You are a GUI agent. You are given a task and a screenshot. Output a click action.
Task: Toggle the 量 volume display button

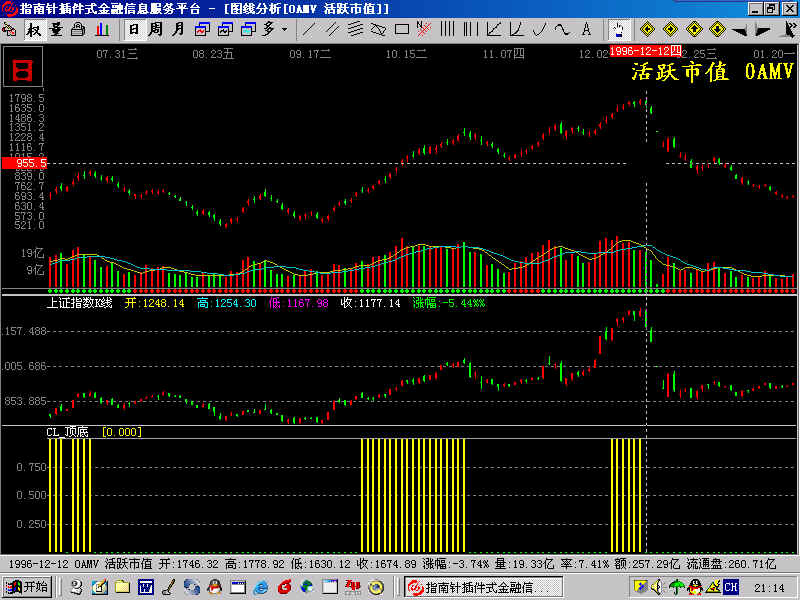click(x=56, y=30)
